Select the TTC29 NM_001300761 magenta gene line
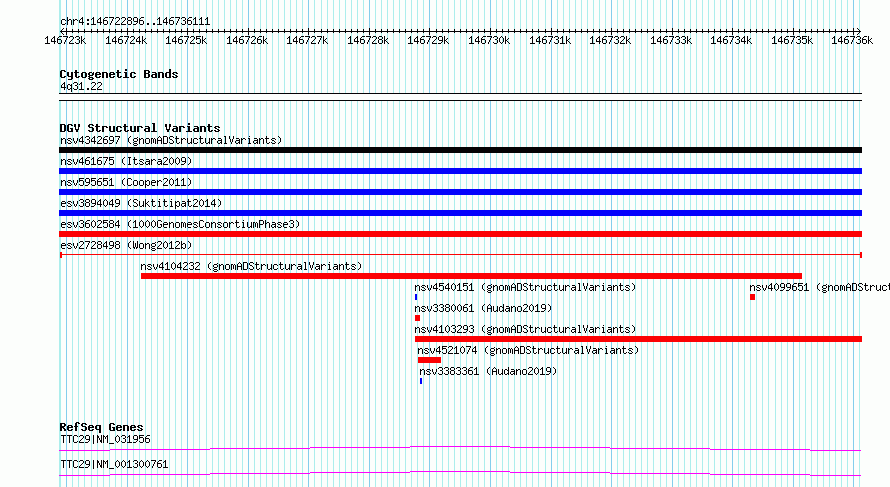The width and height of the screenshot is (890, 487). pos(460,474)
